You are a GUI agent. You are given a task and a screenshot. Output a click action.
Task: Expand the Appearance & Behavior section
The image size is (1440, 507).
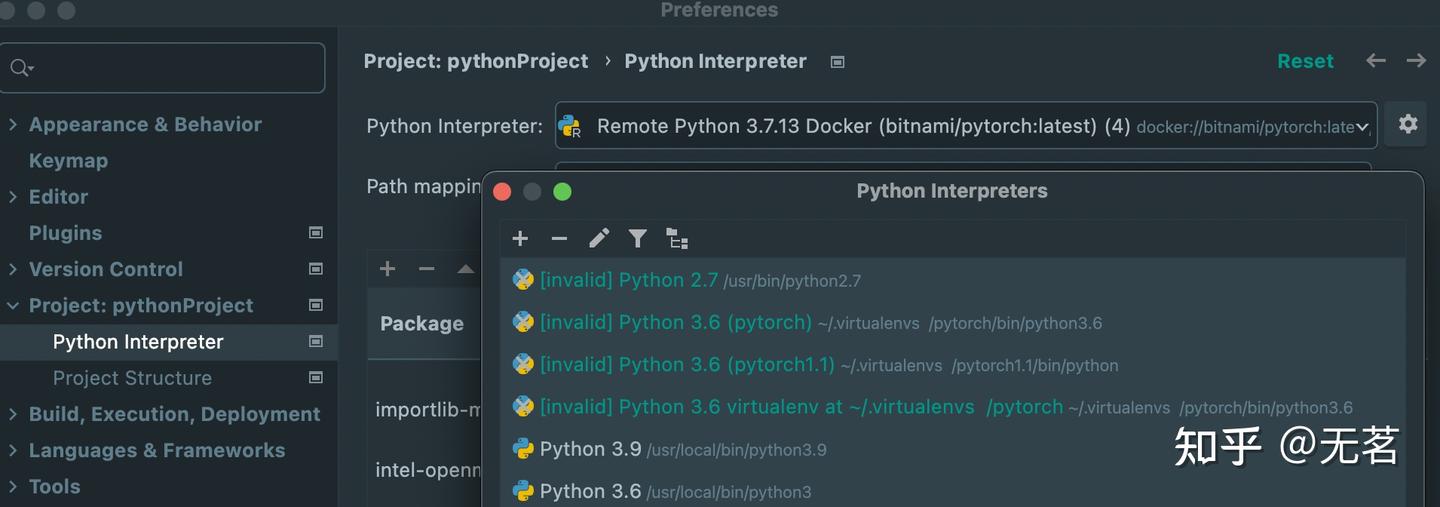coord(13,125)
